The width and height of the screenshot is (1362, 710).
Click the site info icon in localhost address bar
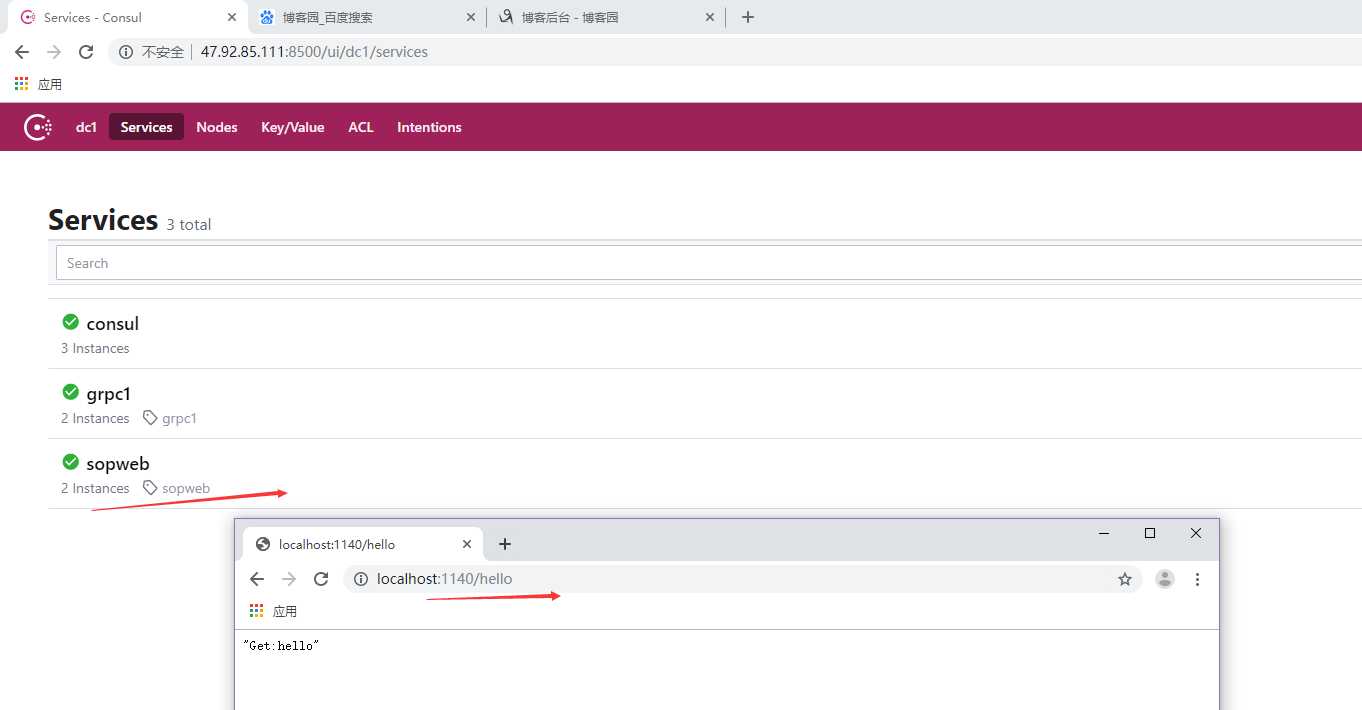coord(361,579)
